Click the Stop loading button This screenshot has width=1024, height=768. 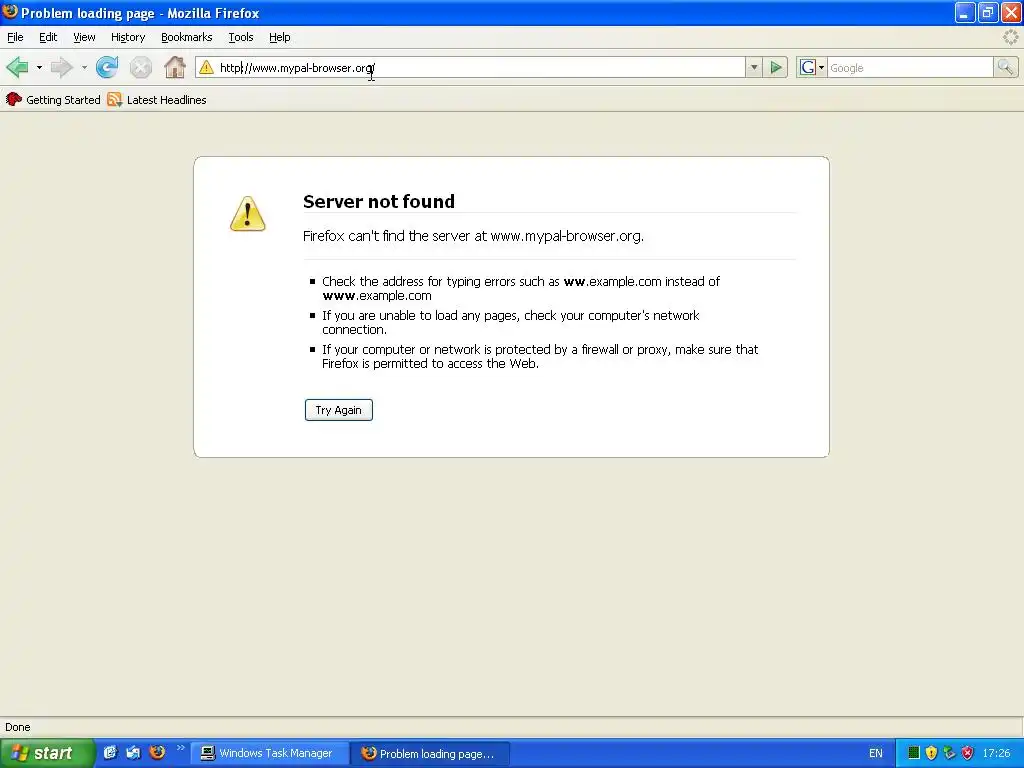pos(140,67)
